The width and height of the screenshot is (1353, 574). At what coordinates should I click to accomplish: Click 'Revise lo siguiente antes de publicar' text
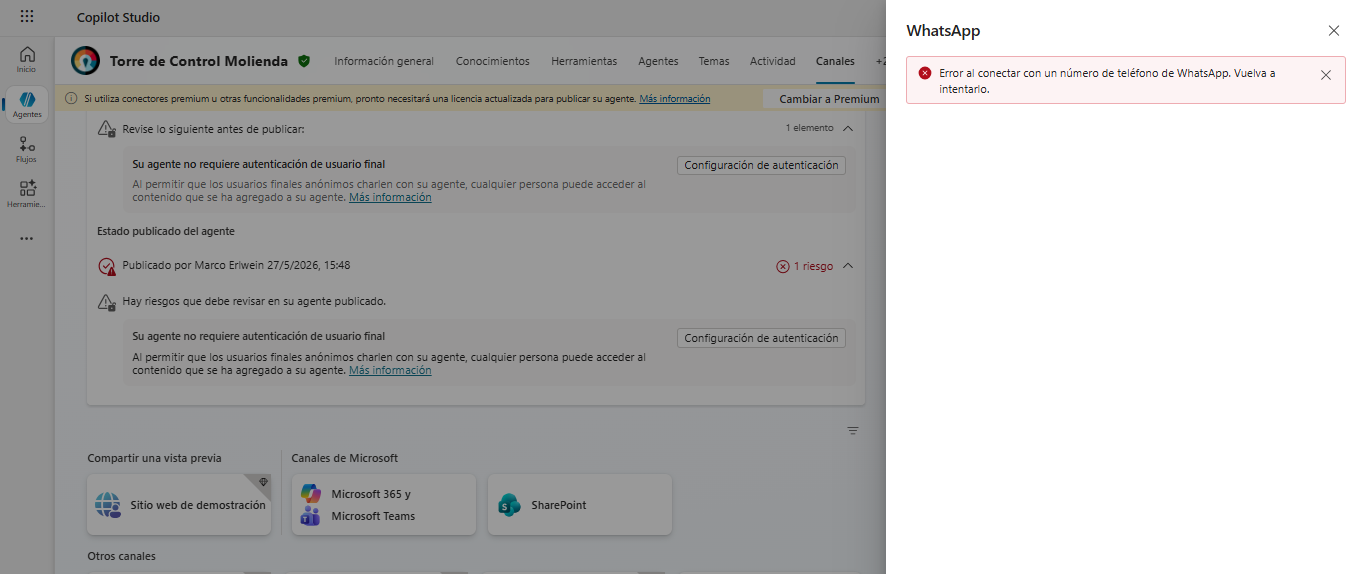pos(213,129)
